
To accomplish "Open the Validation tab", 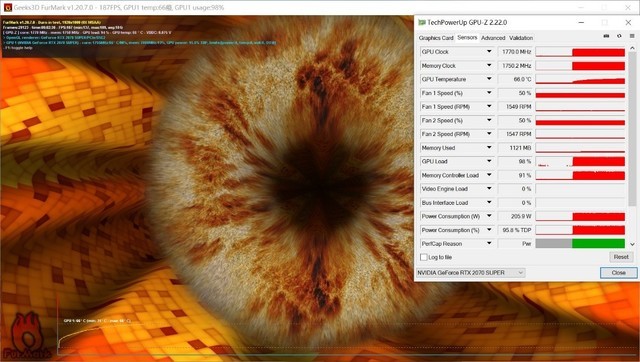I will pyautogui.click(x=521, y=38).
